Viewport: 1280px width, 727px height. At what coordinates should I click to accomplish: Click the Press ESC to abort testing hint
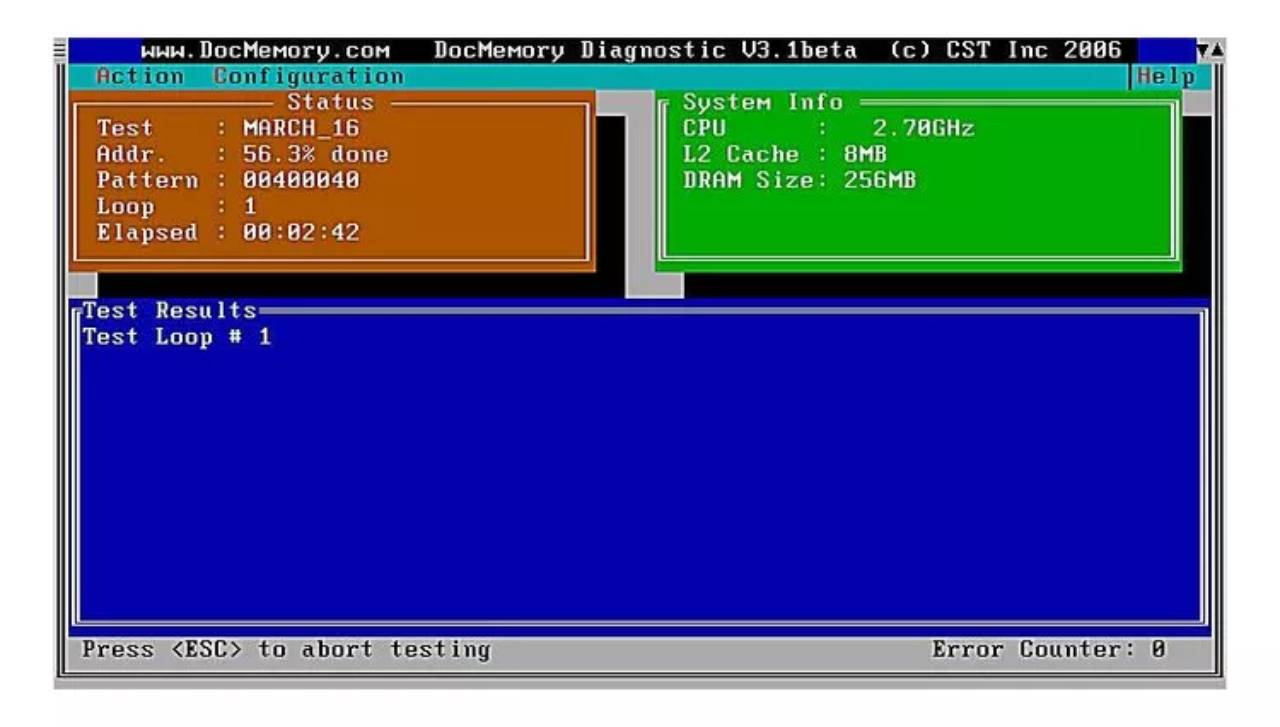(x=287, y=649)
